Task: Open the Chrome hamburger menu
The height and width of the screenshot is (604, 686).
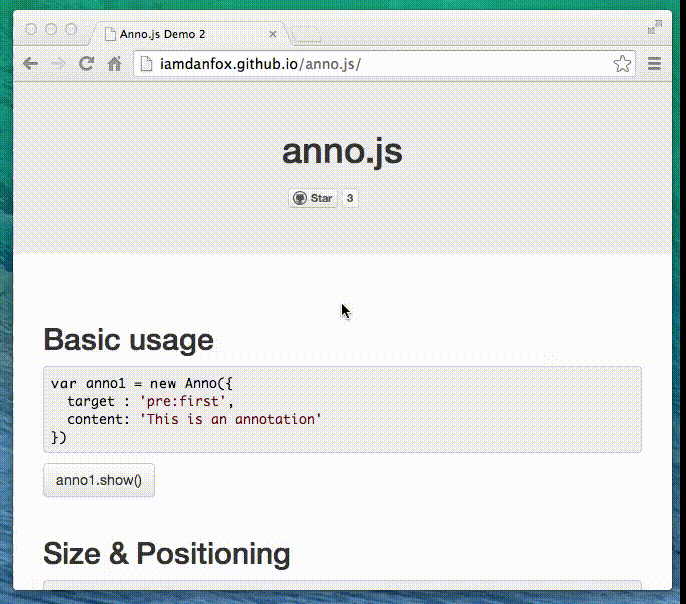Action: 655,64
